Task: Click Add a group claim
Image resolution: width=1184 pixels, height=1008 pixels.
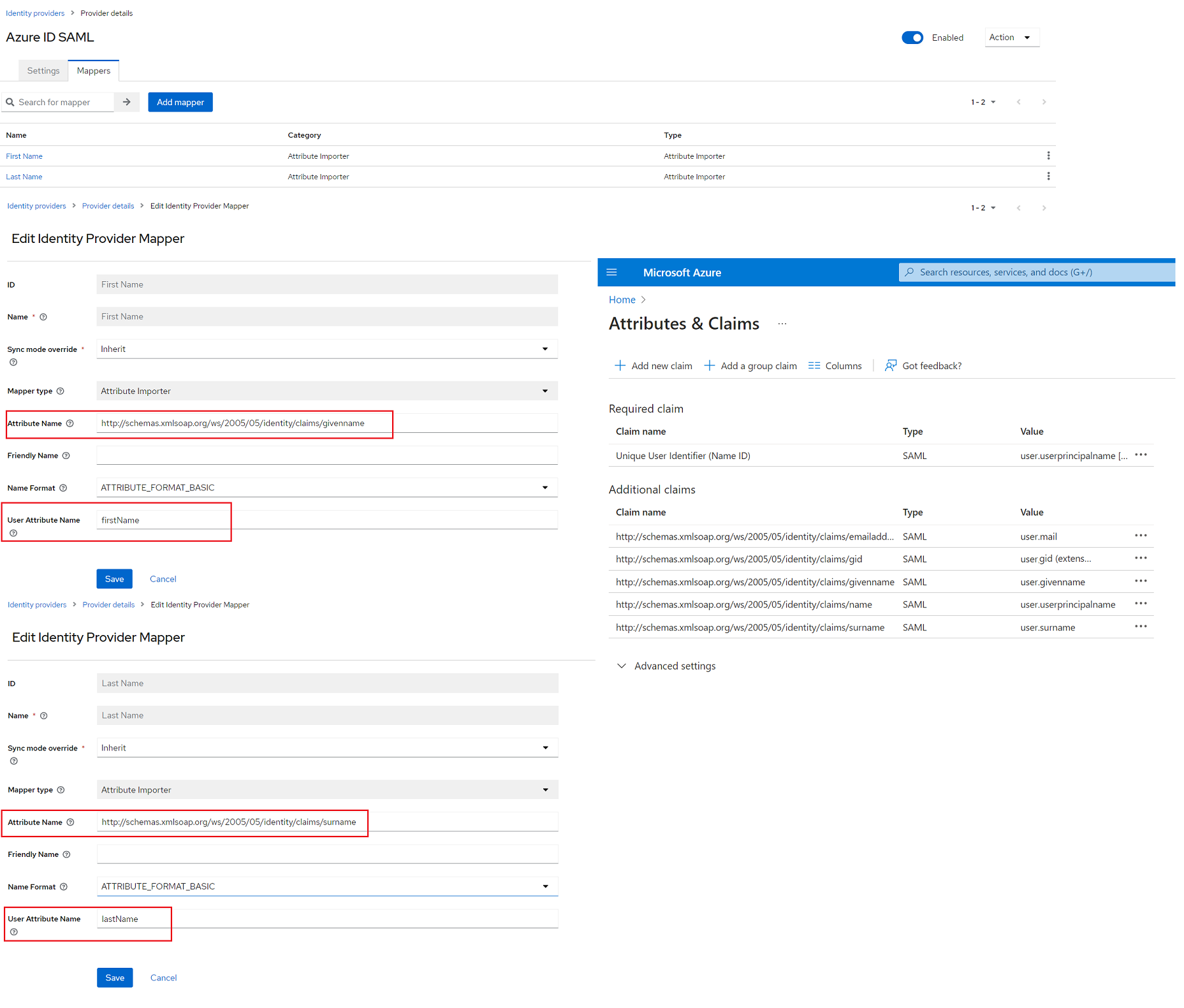Action: [750, 365]
